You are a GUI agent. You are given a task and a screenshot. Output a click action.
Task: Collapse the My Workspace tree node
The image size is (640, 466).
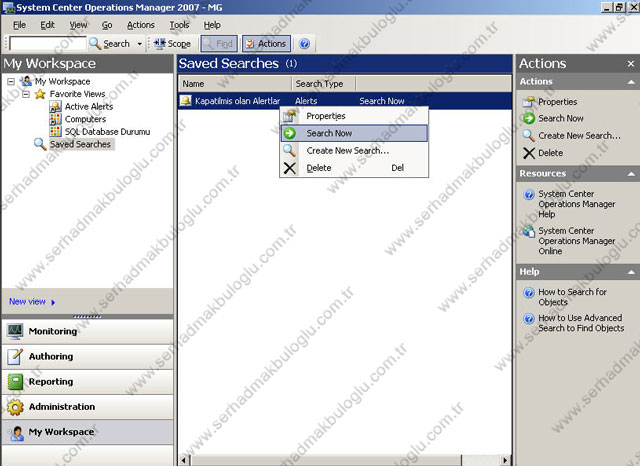coord(11,82)
